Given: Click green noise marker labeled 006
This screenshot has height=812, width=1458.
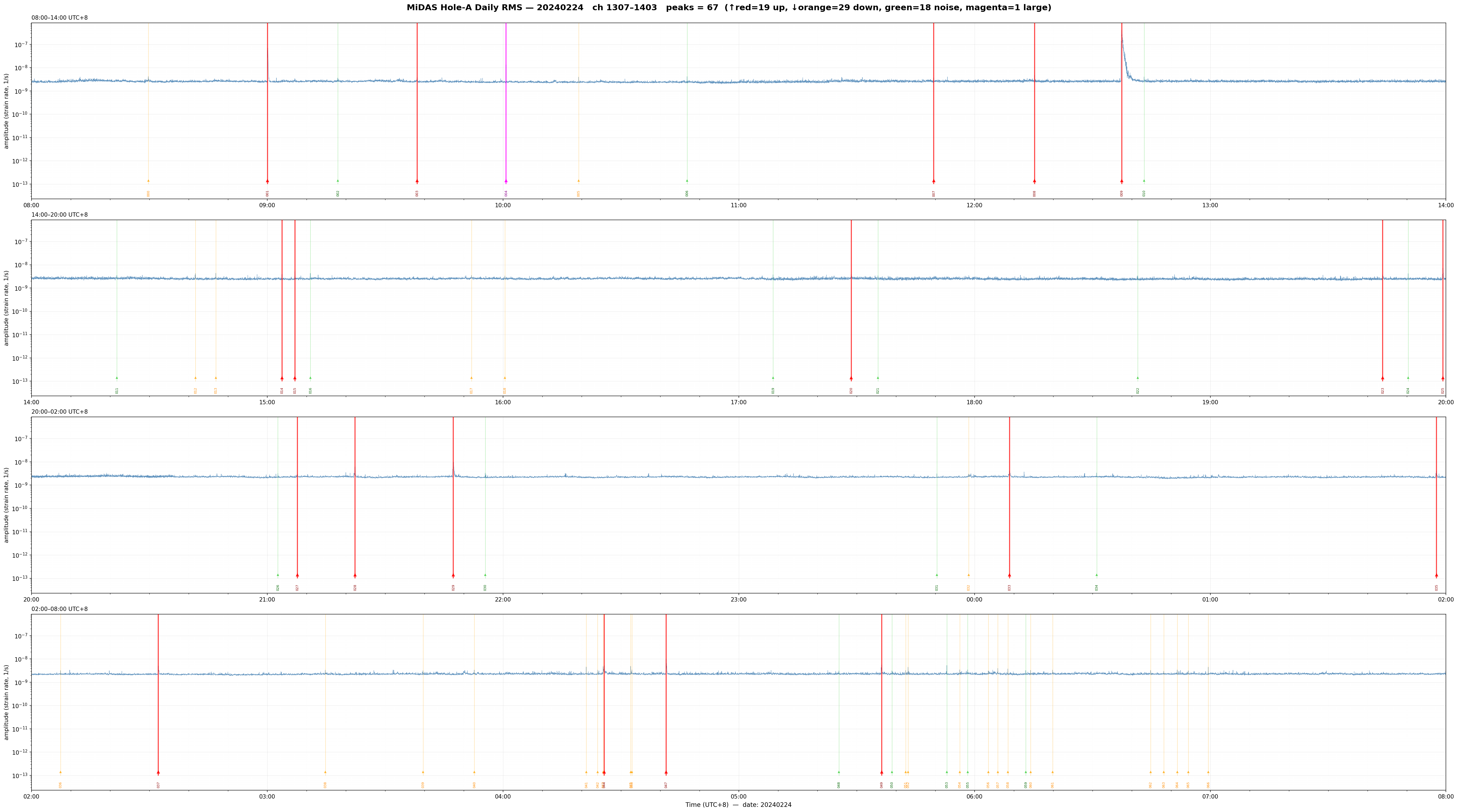Looking at the screenshot, I should pos(687,181).
